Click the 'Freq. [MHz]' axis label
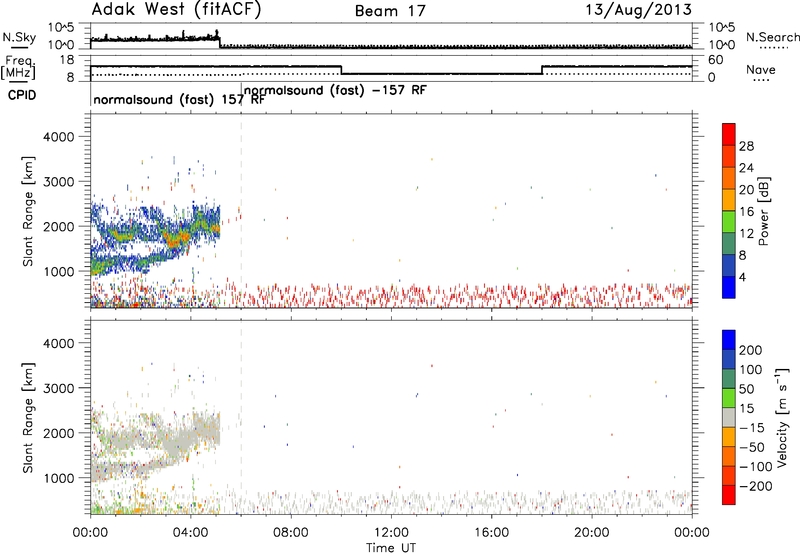Image resolution: width=800 pixels, height=554 pixels. (x=18, y=67)
